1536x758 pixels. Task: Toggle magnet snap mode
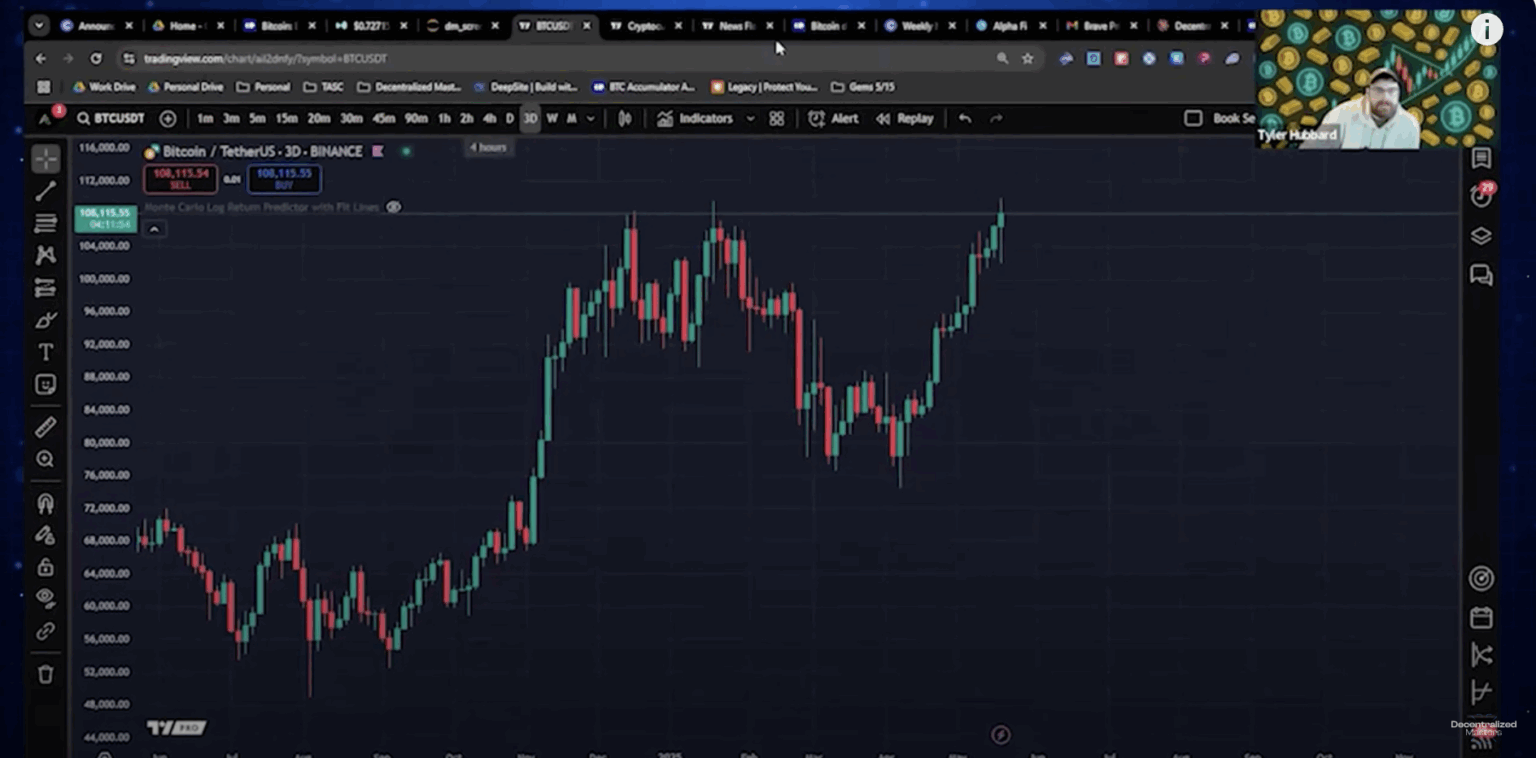[46, 503]
